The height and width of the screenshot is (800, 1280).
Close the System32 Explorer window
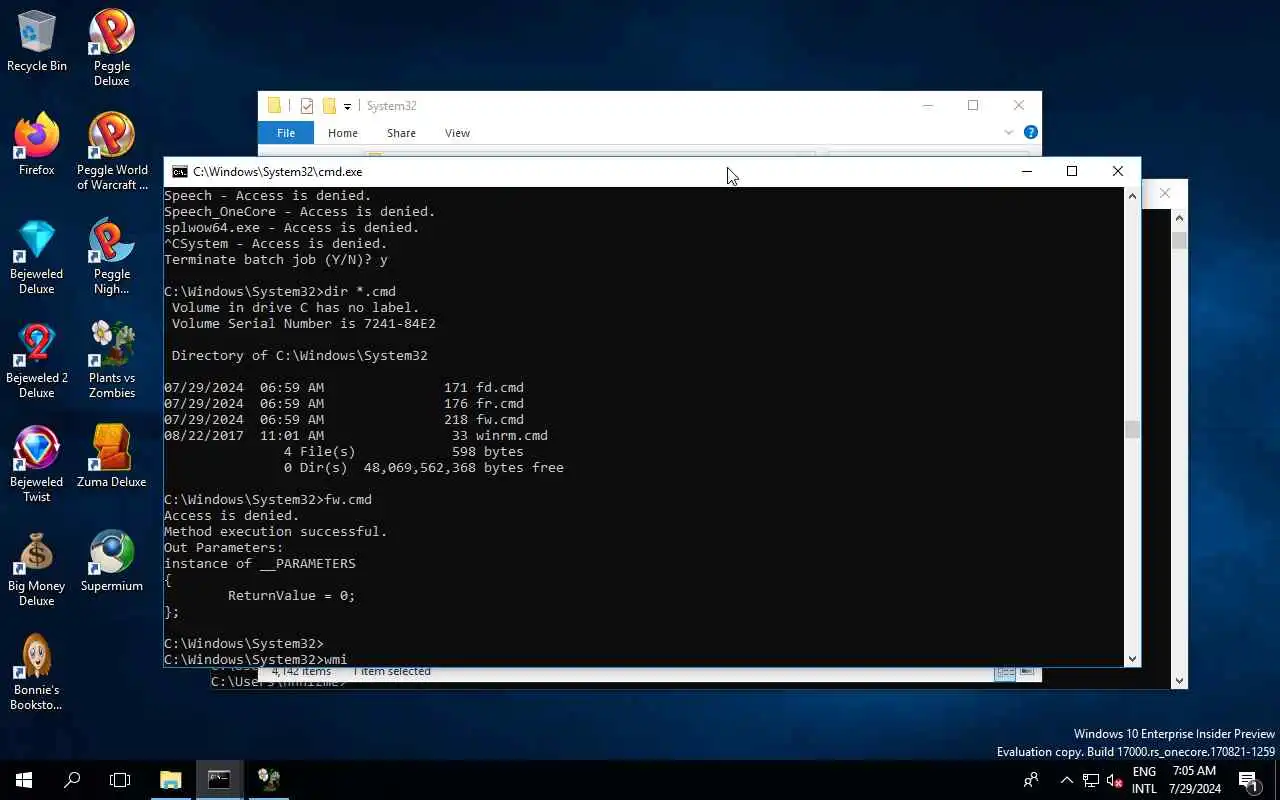(1019, 105)
